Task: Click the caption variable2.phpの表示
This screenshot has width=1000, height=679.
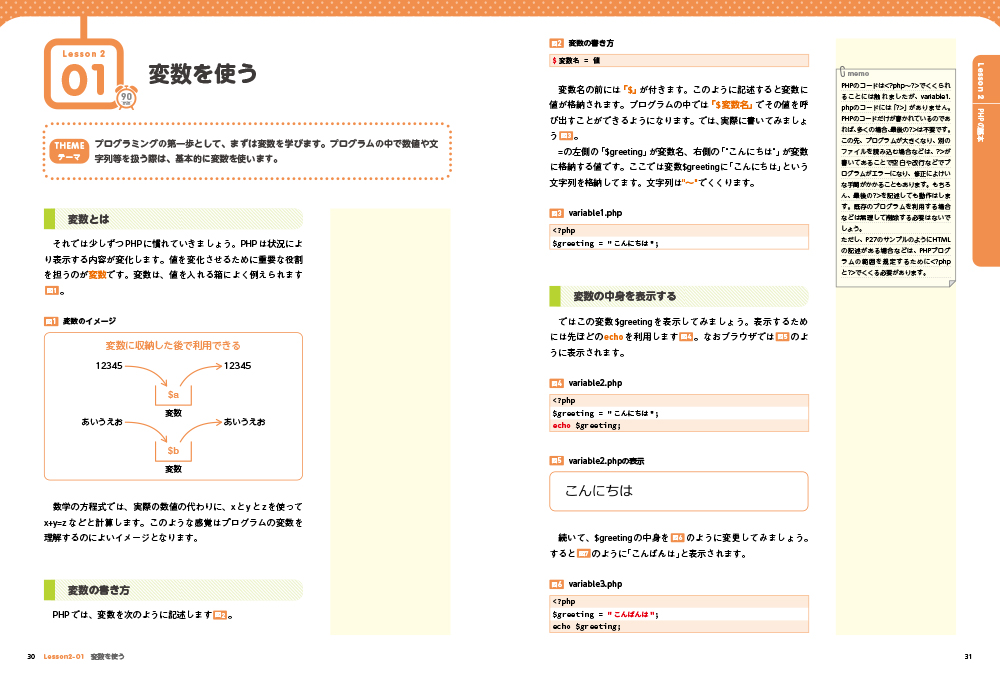Action: [x=607, y=461]
